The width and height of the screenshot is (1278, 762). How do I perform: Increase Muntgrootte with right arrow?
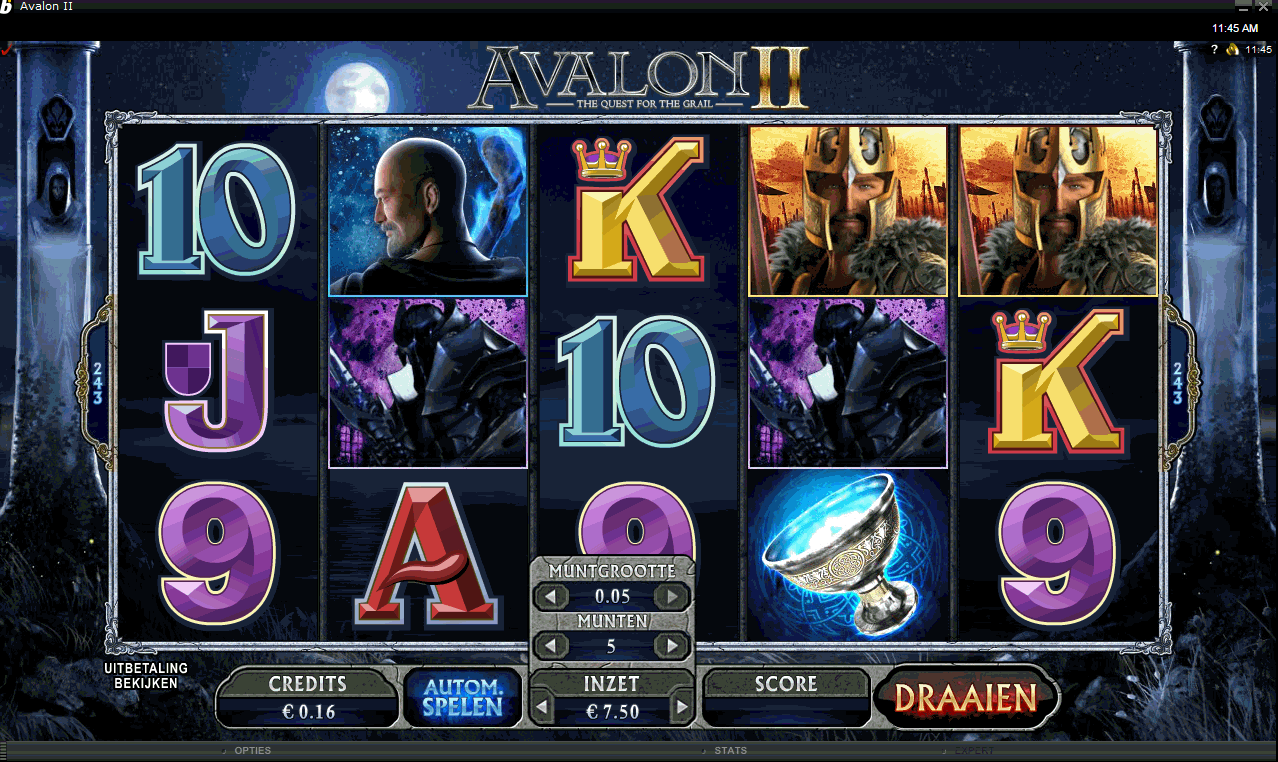pos(673,598)
